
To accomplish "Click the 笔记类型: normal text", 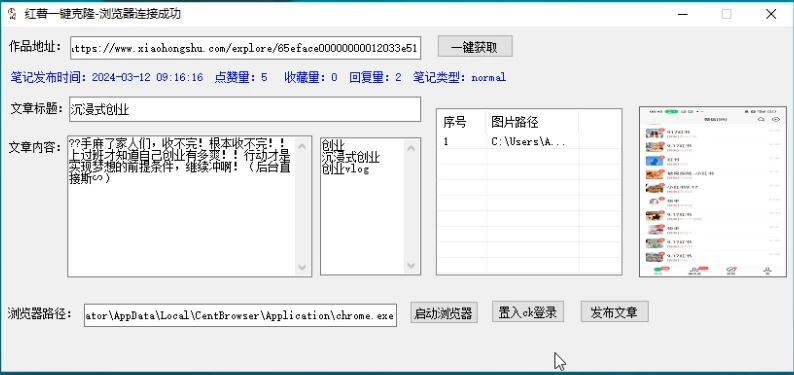I will pos(459,77).
